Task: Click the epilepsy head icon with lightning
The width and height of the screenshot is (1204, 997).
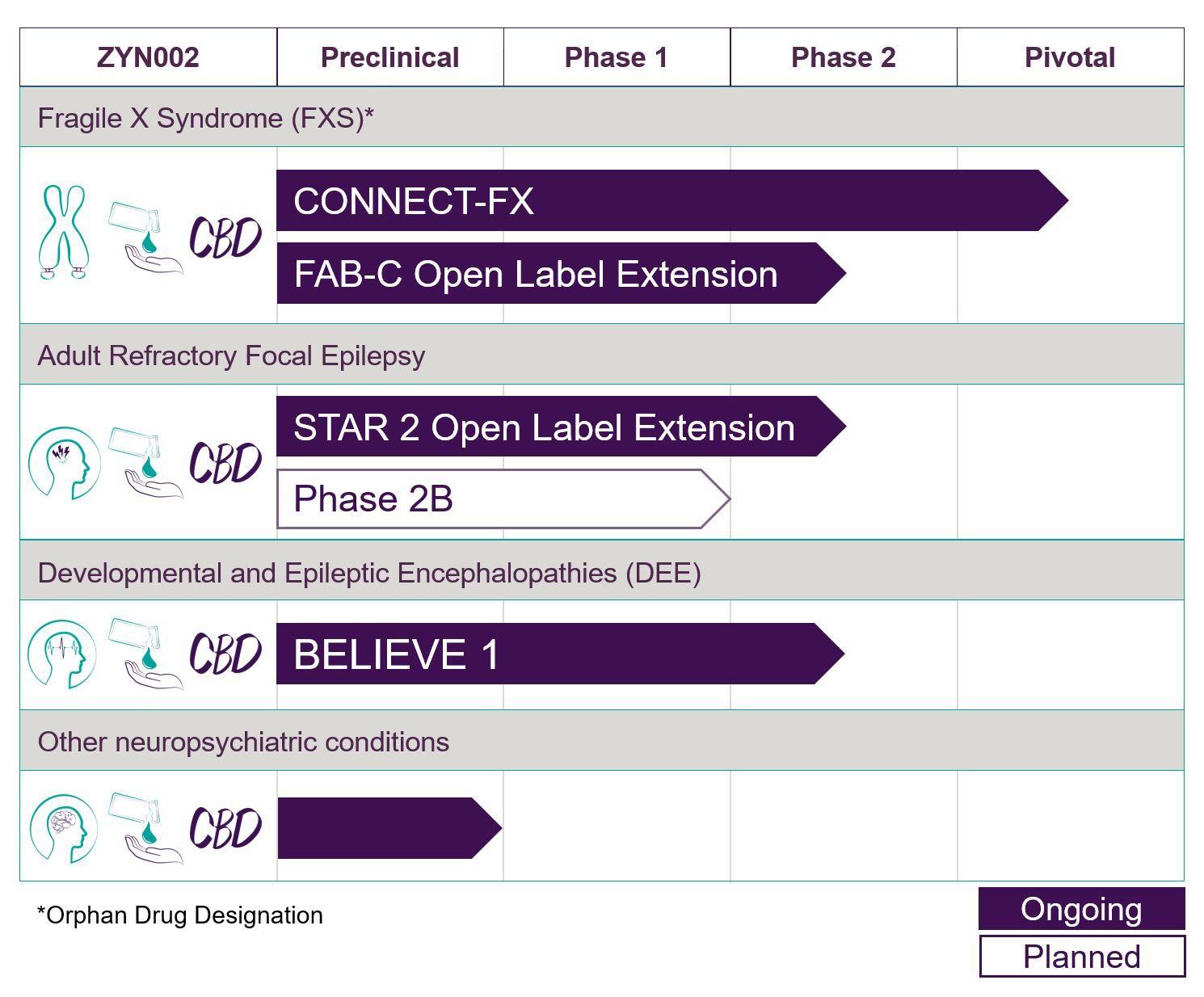Action: 64,463
